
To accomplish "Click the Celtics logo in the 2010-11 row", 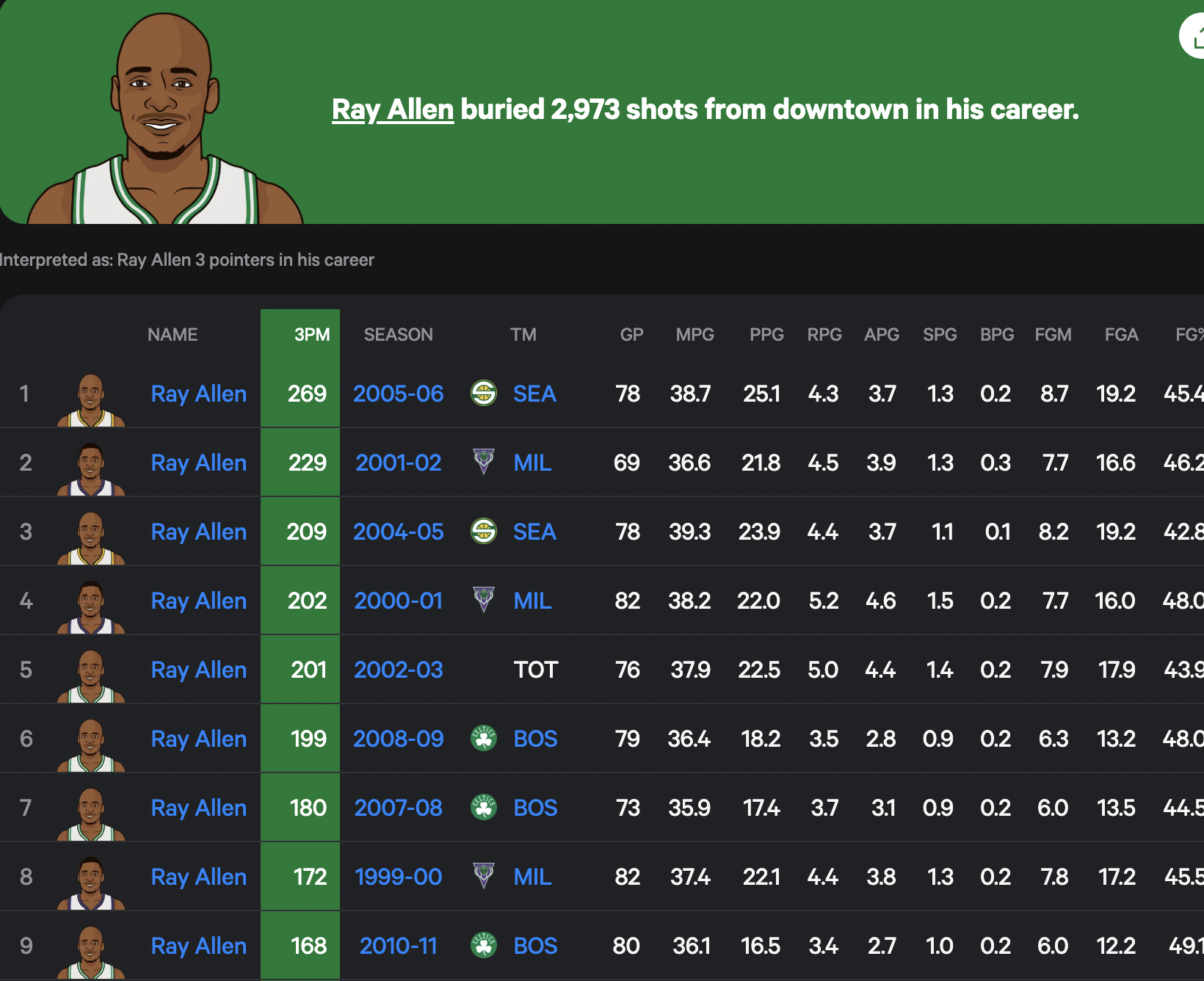I will click(x=484, y=945).
